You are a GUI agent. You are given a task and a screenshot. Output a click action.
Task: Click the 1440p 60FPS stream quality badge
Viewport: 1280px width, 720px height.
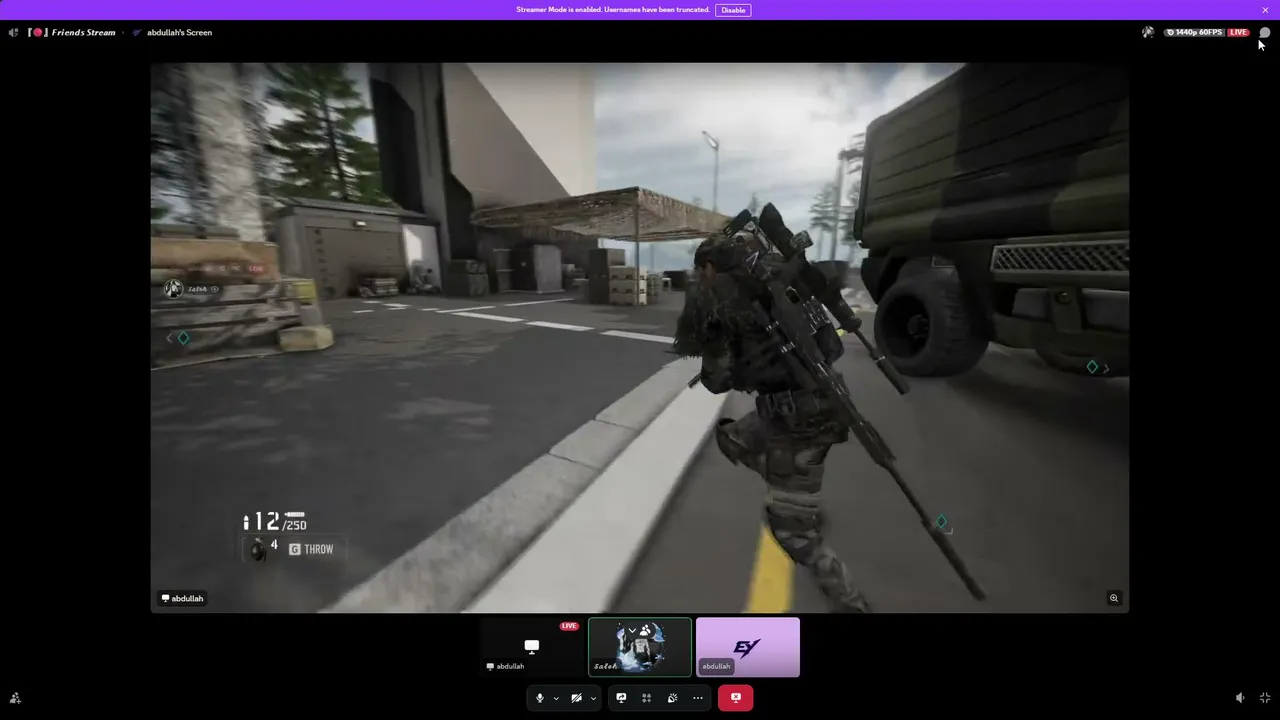(x=1194, y=32)
